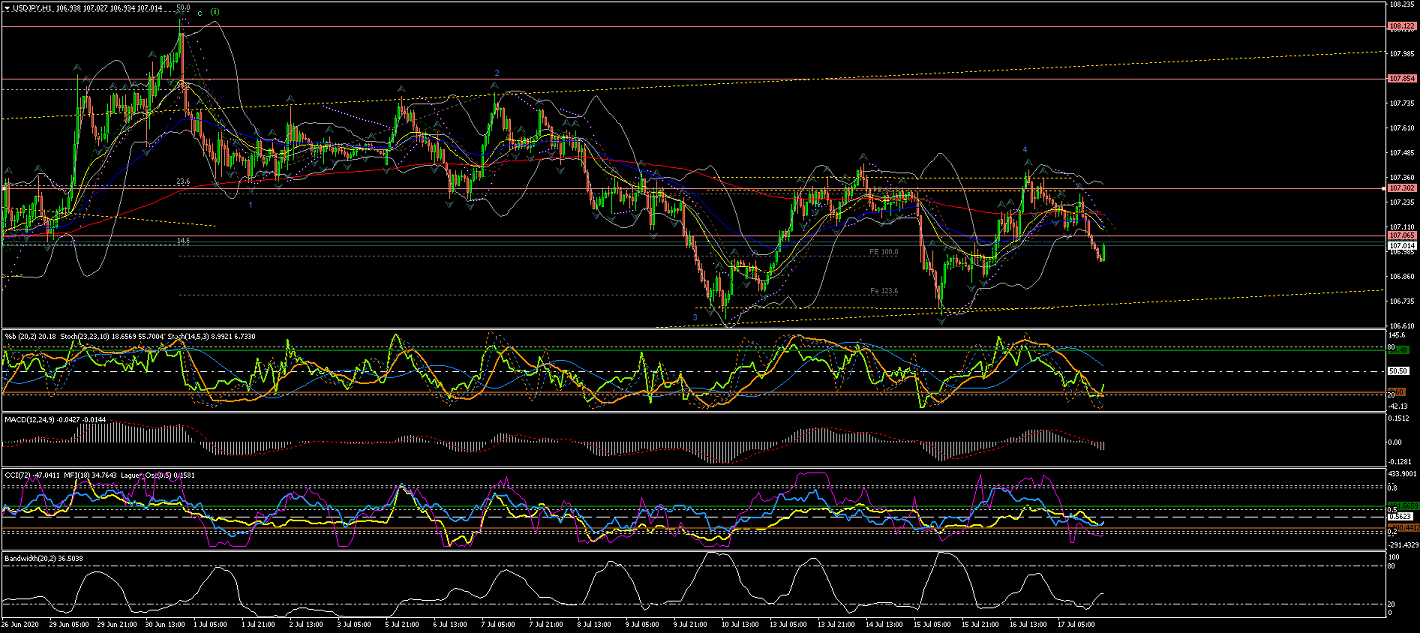
Task: Click the dropdown arrow beside USDJPY,H1 title
Action: (5, 7)
